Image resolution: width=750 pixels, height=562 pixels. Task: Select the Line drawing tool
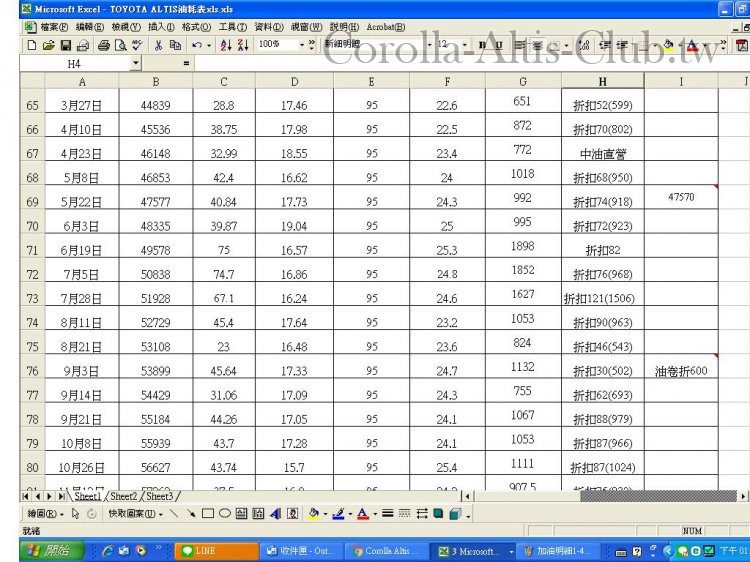pyautogui.click(x=174, y=514)
